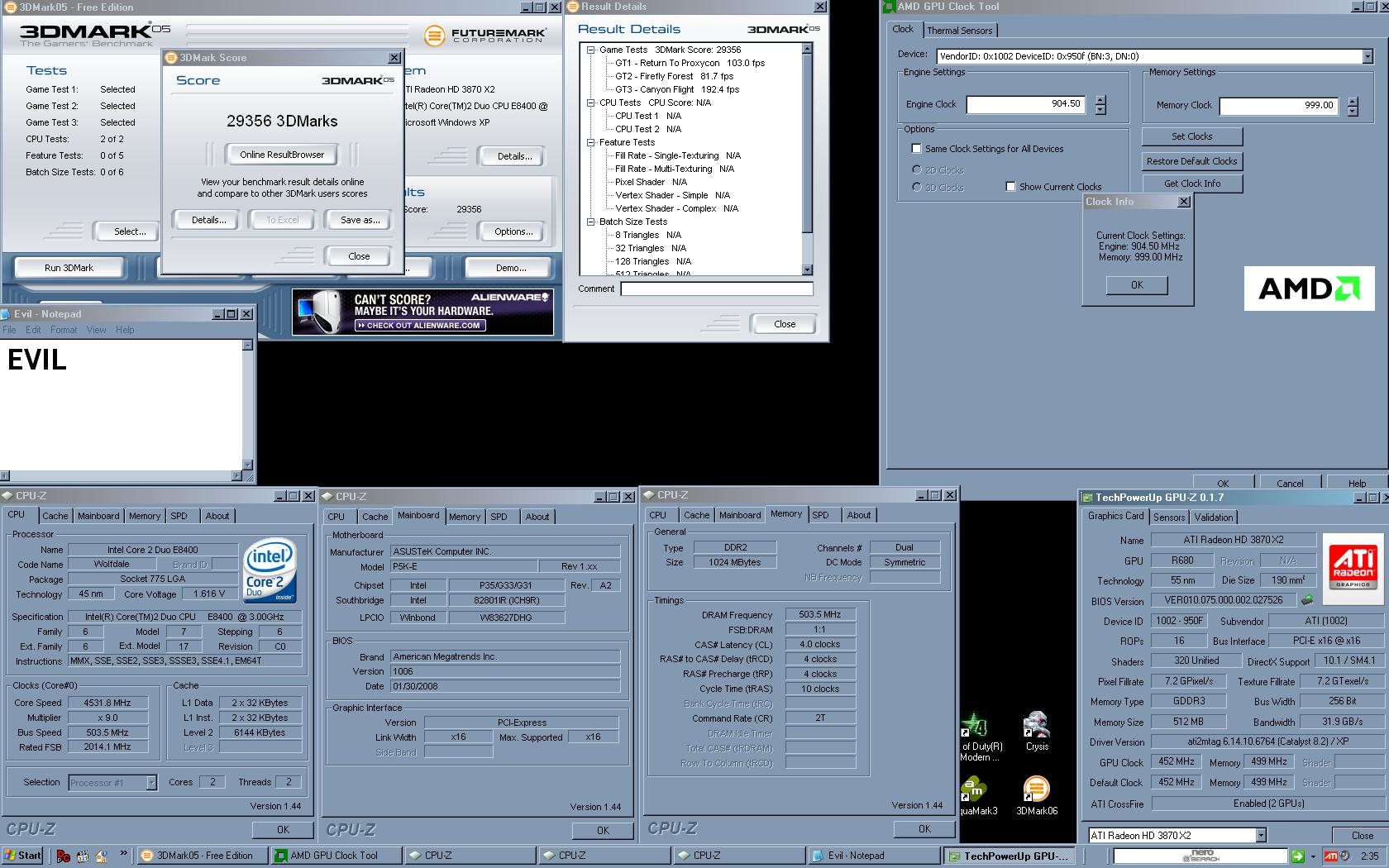Increase Engine Clock with up stepper
This screenshot has width=1389, height=868.
pos(1100,100)
